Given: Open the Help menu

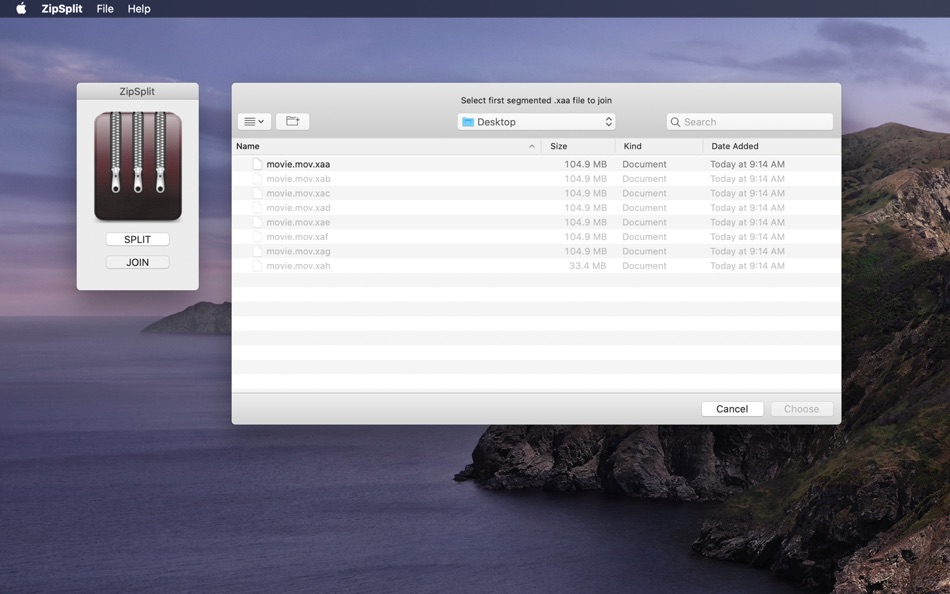Looking at the screenshot, I should (x=139, y=8).
